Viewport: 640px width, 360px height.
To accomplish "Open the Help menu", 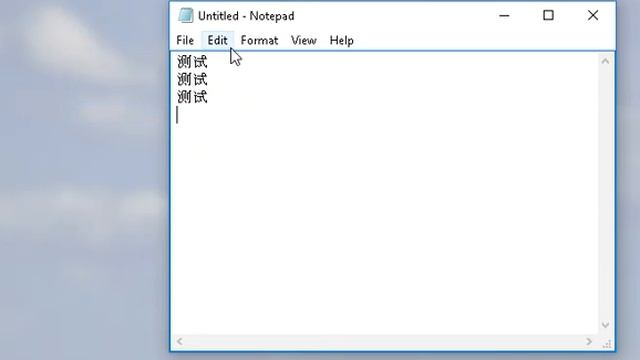I will [342, 40].
